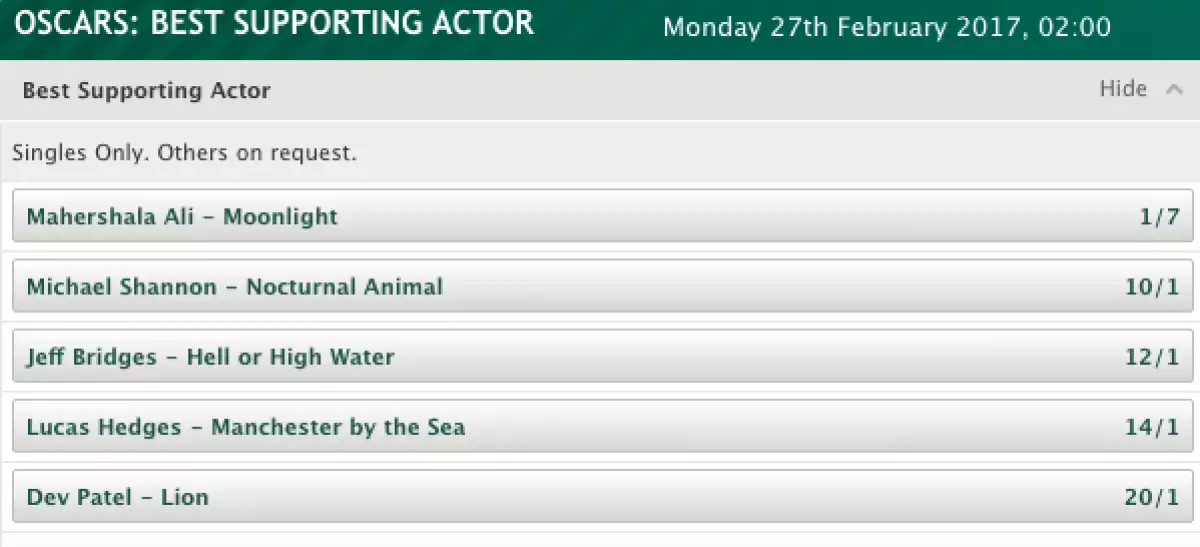Select the 12/1 odds

(x=1152, y=358)
